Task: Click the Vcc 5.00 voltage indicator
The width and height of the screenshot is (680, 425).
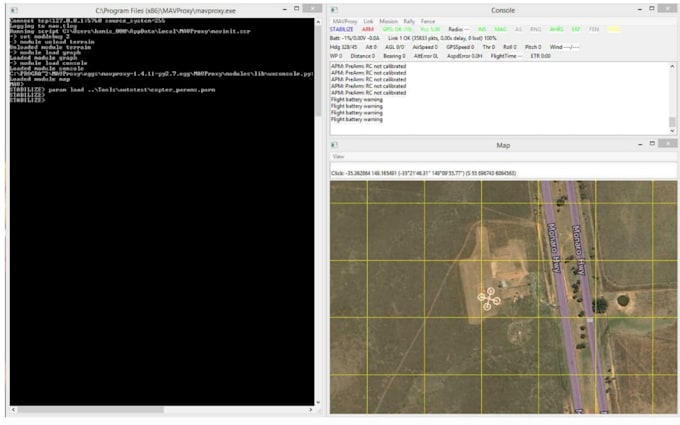Action: tap(430, 29)
